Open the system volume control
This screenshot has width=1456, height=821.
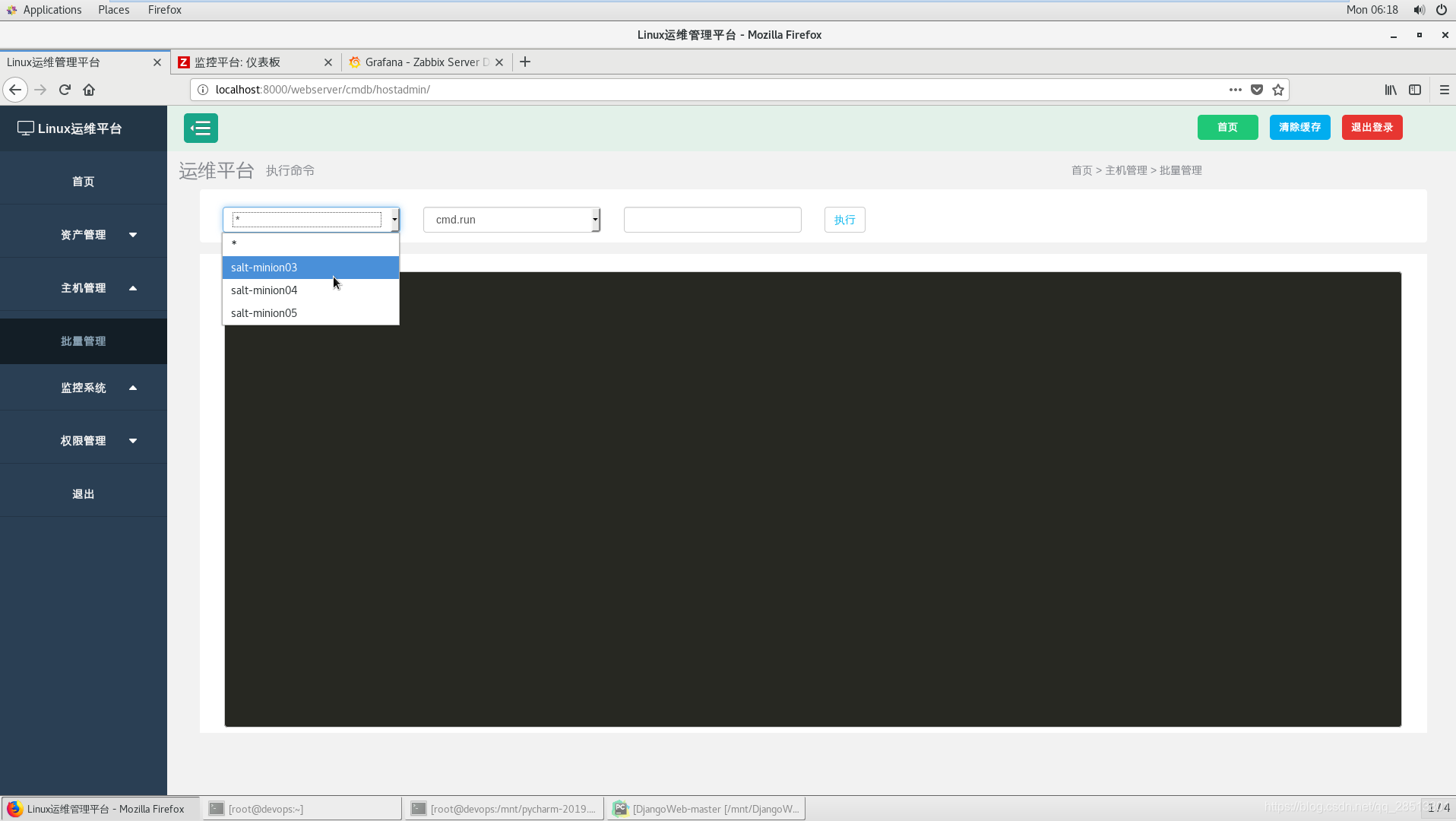[x=1419, y=10]
